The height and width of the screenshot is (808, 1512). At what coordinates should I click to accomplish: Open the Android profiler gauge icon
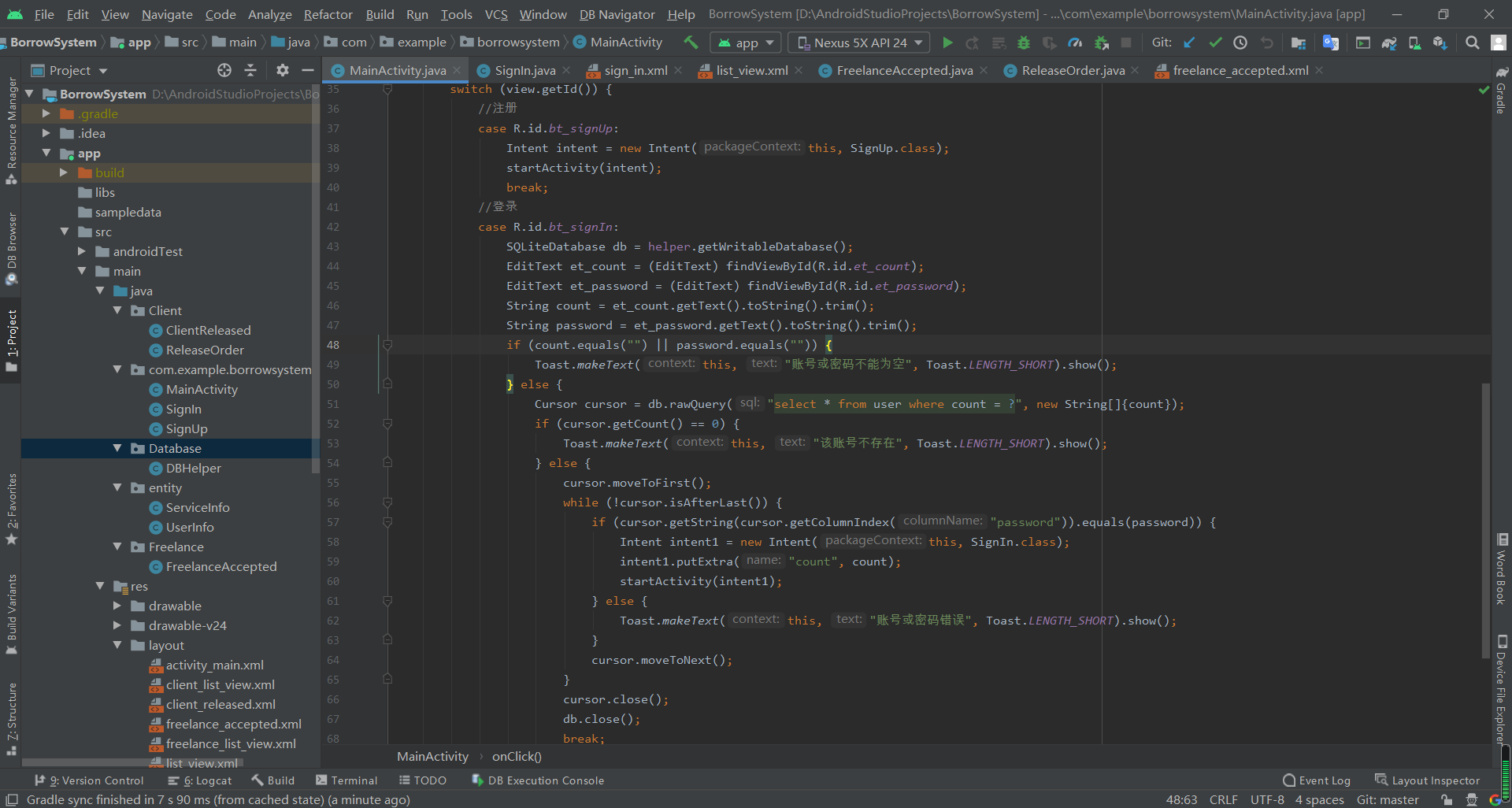tap(1075, 43)
